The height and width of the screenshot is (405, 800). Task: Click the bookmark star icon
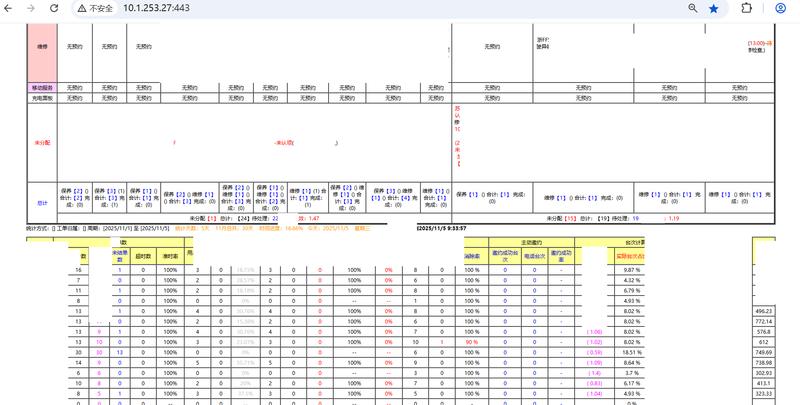714,8
